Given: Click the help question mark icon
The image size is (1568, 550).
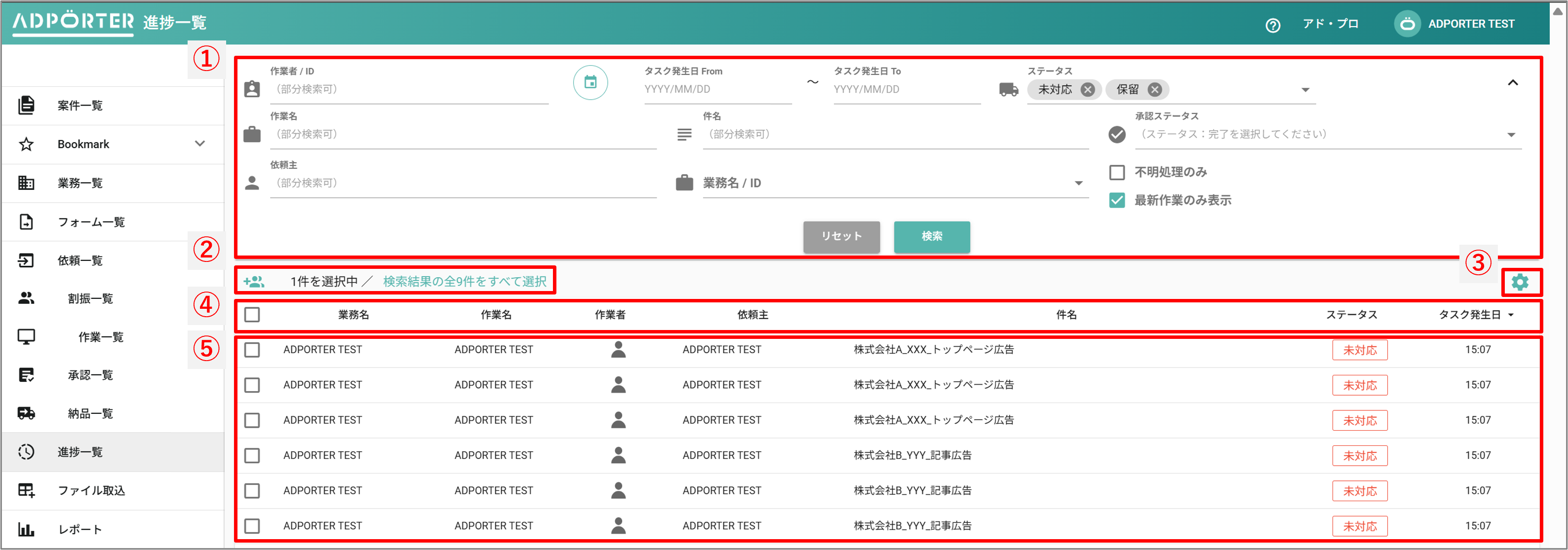Looking at the screenshot, I should (x=1273, y=25).
